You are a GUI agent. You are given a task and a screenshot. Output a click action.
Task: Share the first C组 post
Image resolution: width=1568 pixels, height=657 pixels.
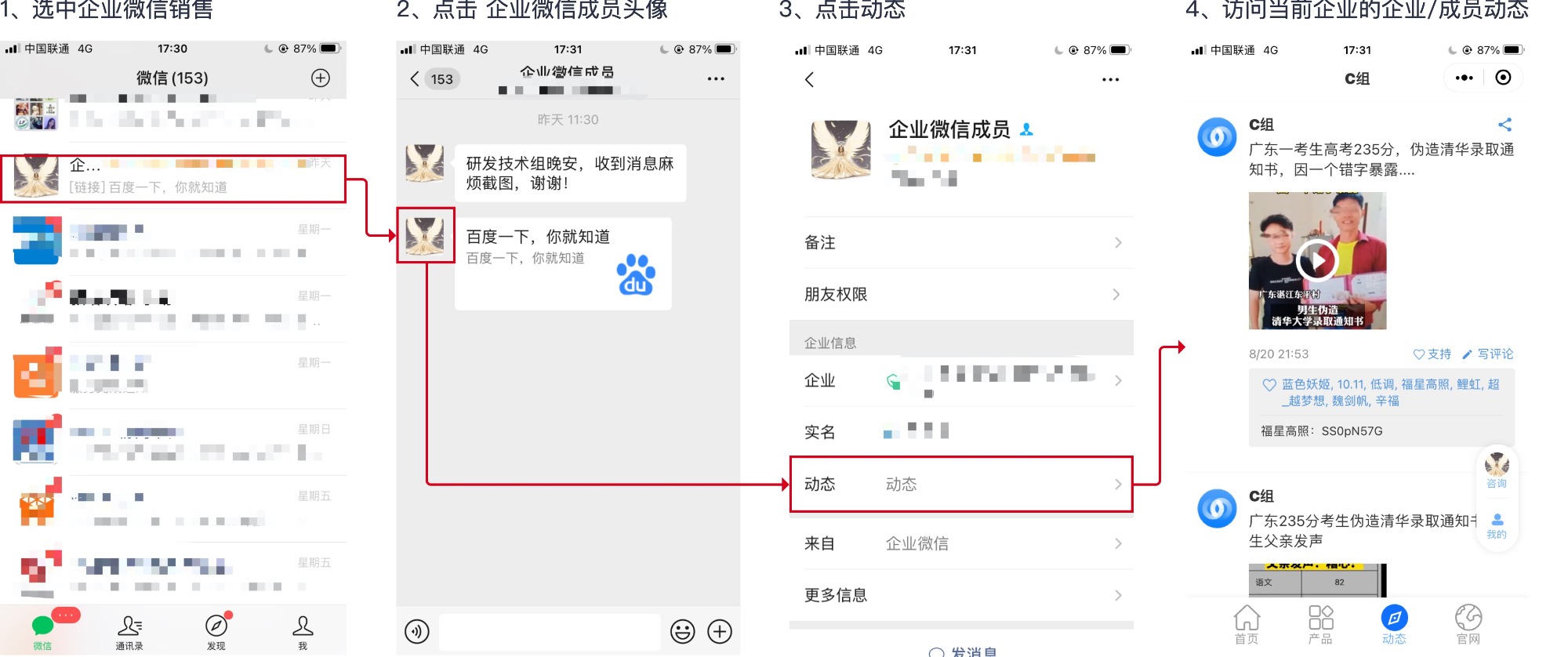click(x=1504, y=125)
